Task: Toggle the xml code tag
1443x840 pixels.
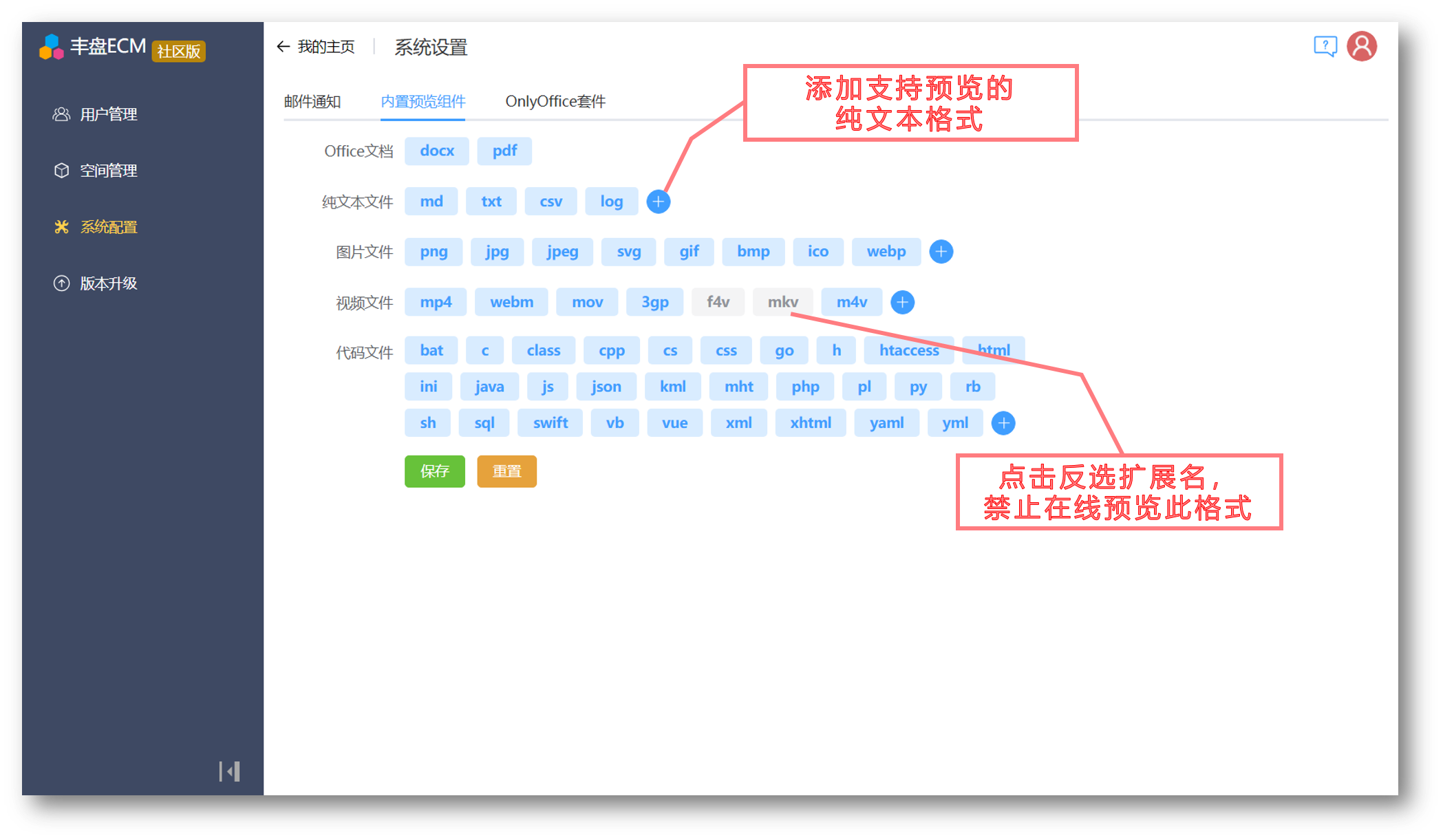Action: 739,423
